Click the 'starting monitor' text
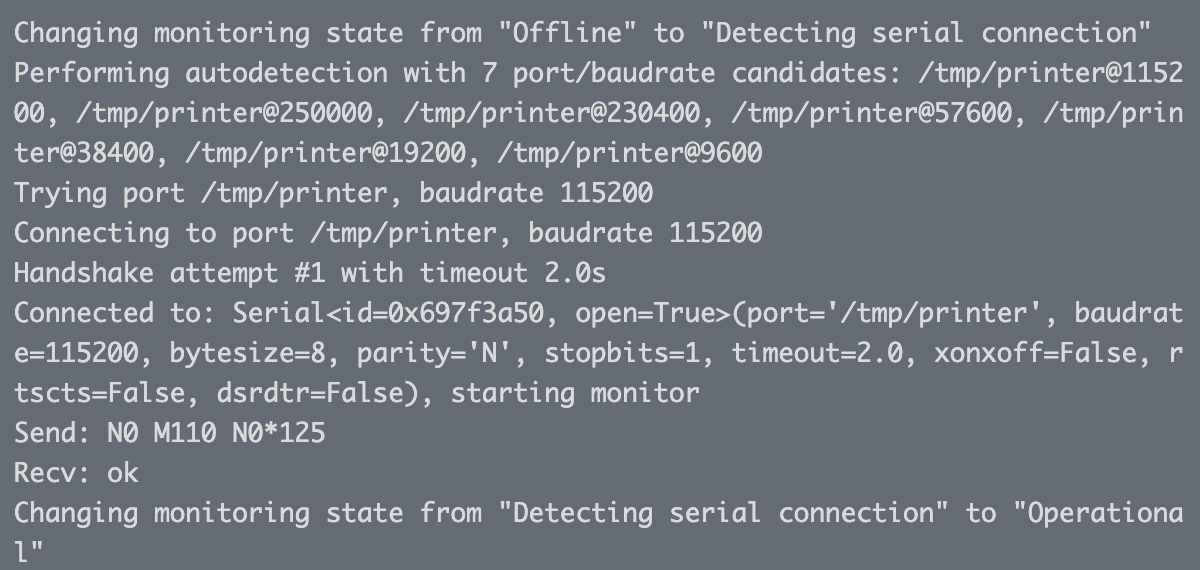This screenshot has width=1200, height=570. tap(575, 393)
